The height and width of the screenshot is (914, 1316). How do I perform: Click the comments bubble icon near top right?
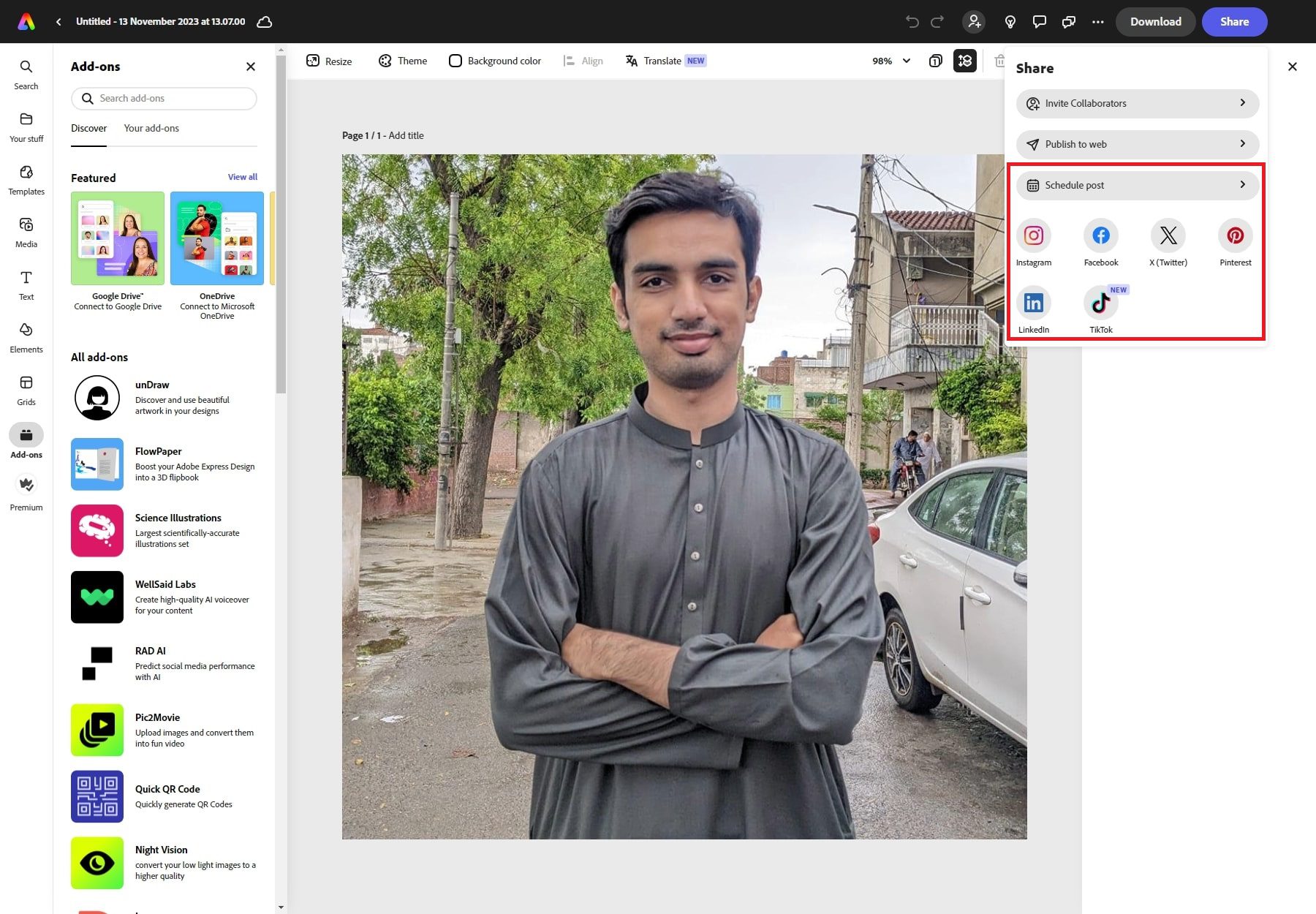coord(1039,21)
